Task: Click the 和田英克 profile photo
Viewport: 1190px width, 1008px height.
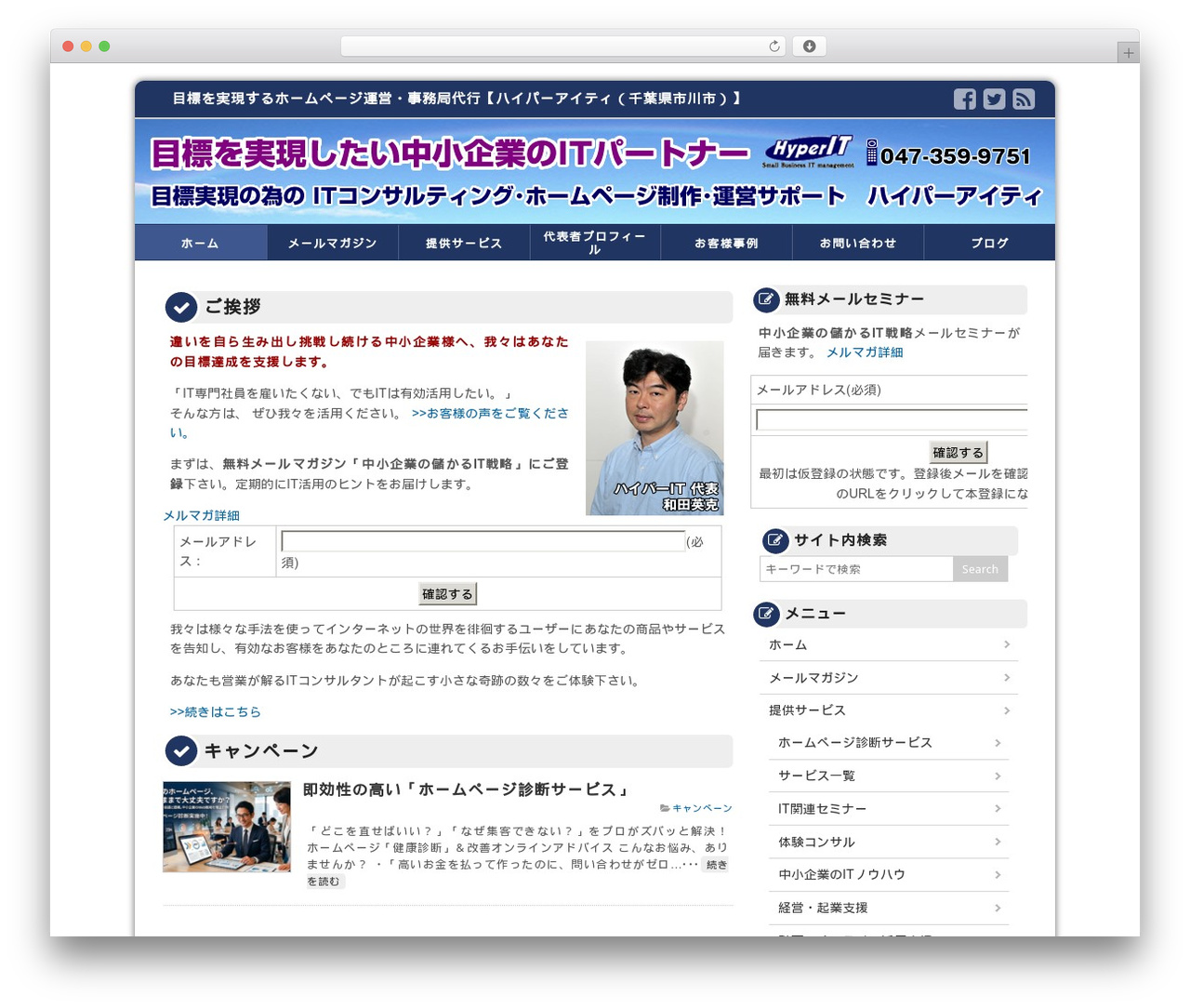Action: 654,428
